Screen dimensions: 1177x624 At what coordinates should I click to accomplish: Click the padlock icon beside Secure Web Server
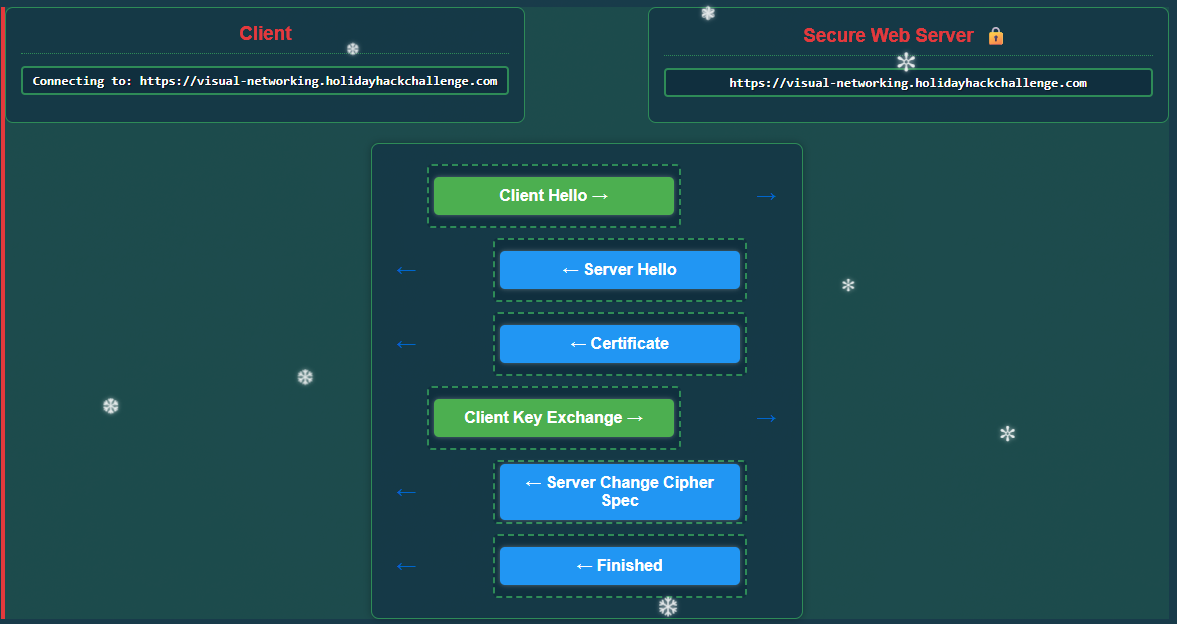pos(995,35)
